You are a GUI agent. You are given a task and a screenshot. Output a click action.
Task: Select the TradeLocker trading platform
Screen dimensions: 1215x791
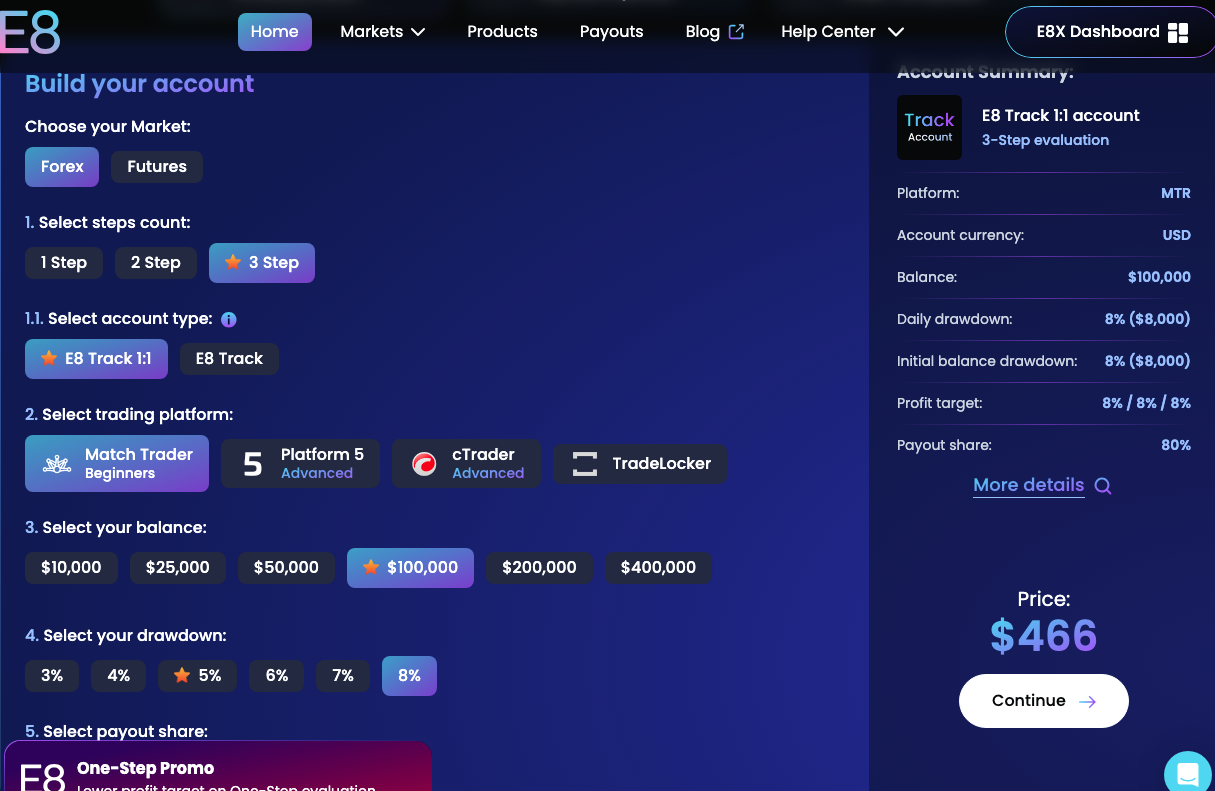point(640,464)
